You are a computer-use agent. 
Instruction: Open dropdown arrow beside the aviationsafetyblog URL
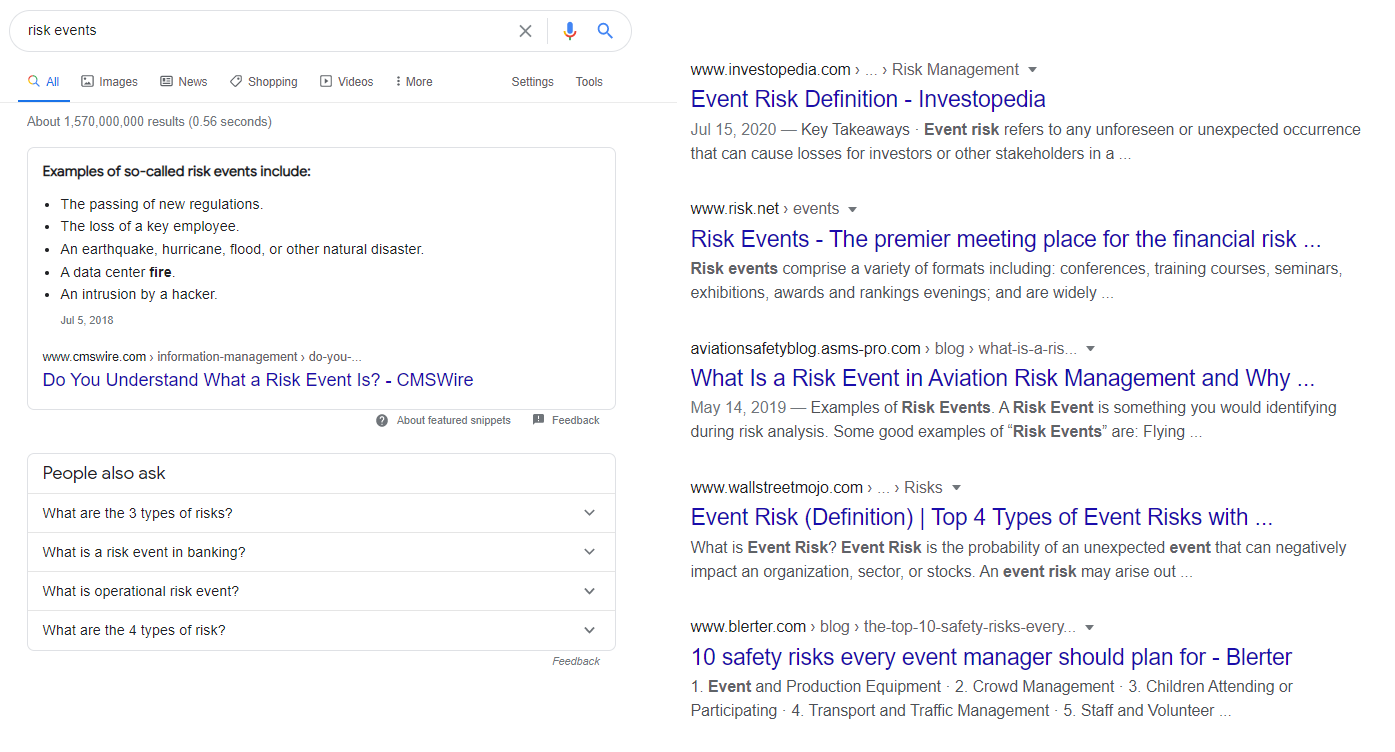pyautogui.click(x=1091, y=349)
